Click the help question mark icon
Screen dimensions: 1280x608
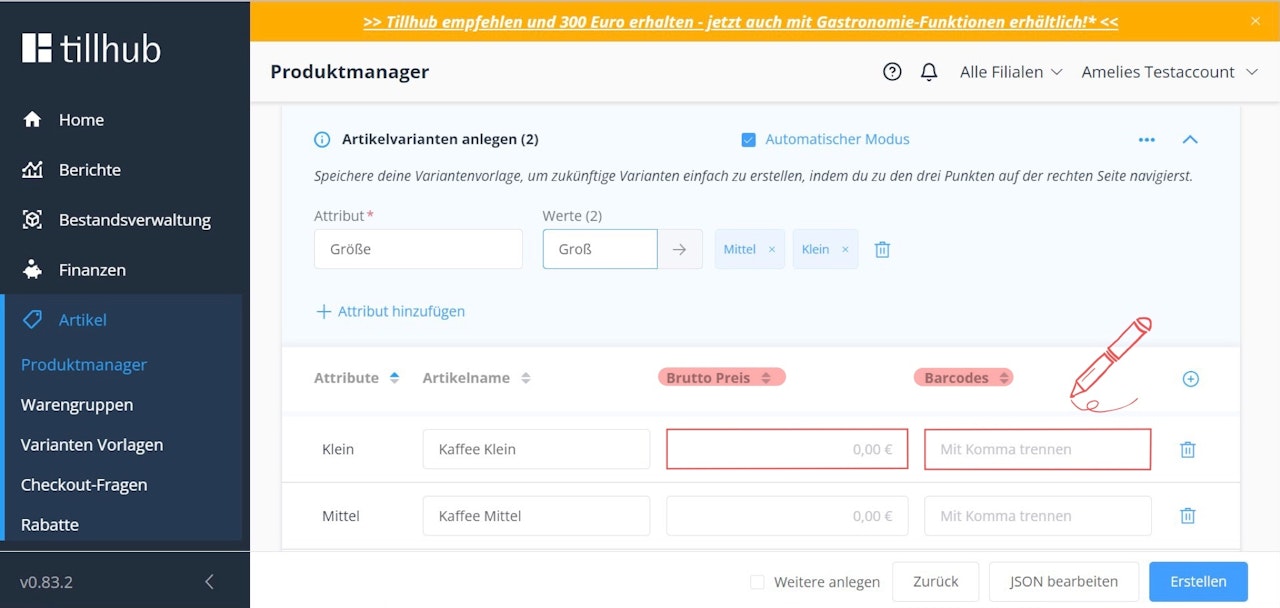click(x=892, y=71)
